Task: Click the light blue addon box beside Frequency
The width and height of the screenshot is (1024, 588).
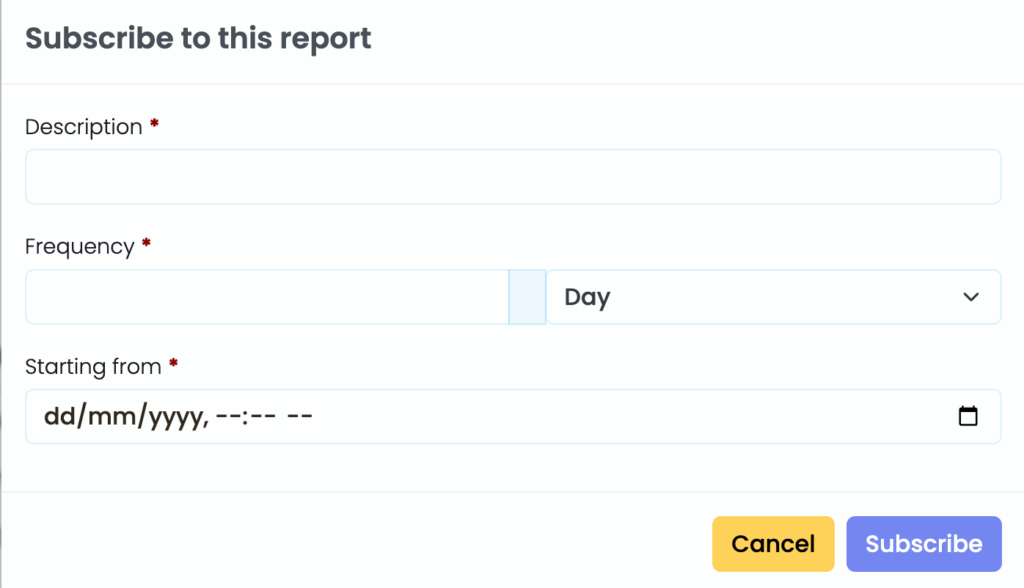Action: 528,297
